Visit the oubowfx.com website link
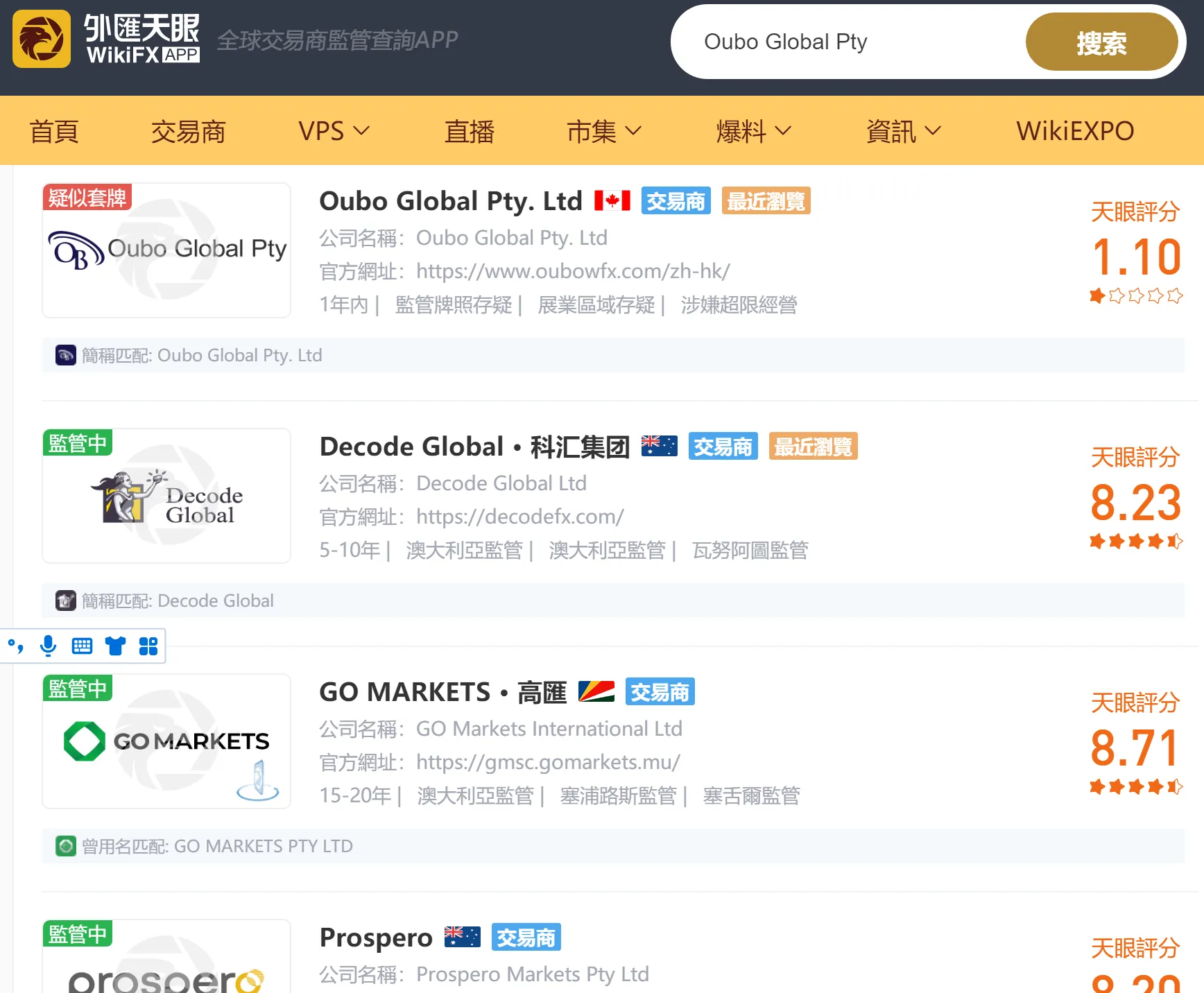Screen dimensions: 1204x993 tap(573, 271)
